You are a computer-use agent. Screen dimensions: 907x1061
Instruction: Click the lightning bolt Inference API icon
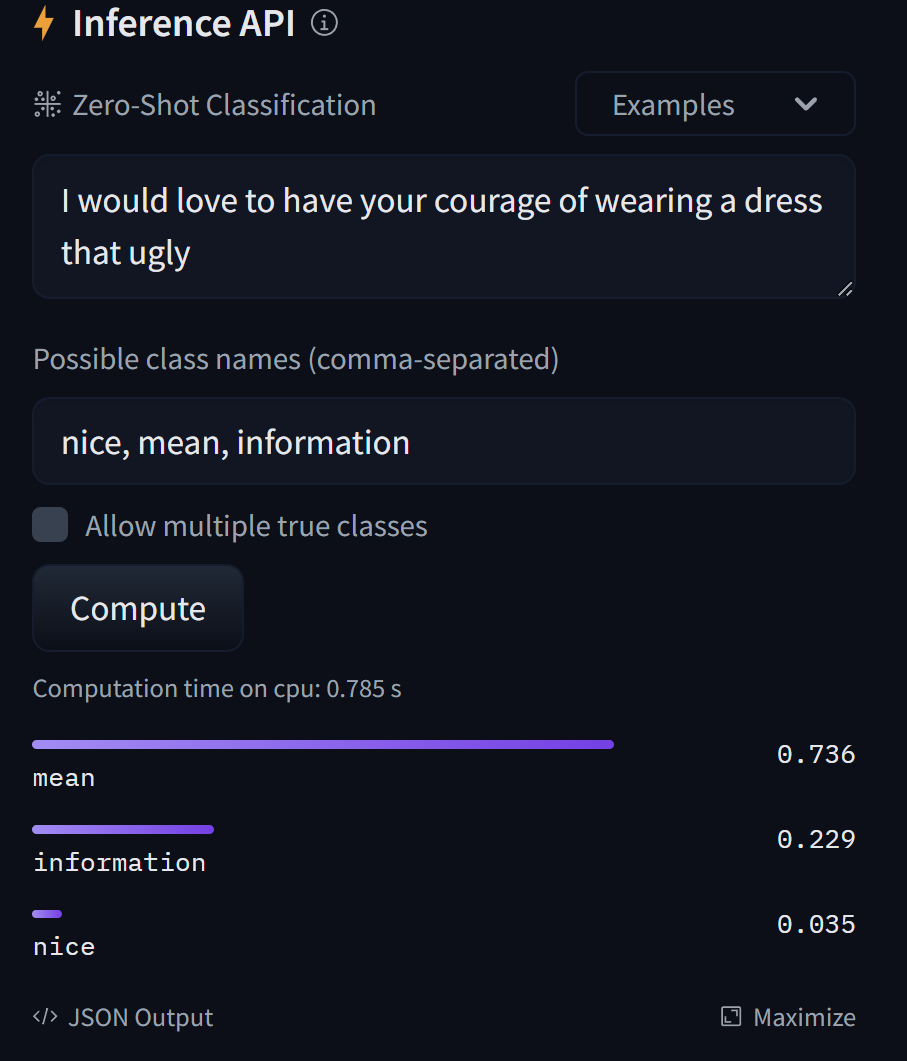44,23
